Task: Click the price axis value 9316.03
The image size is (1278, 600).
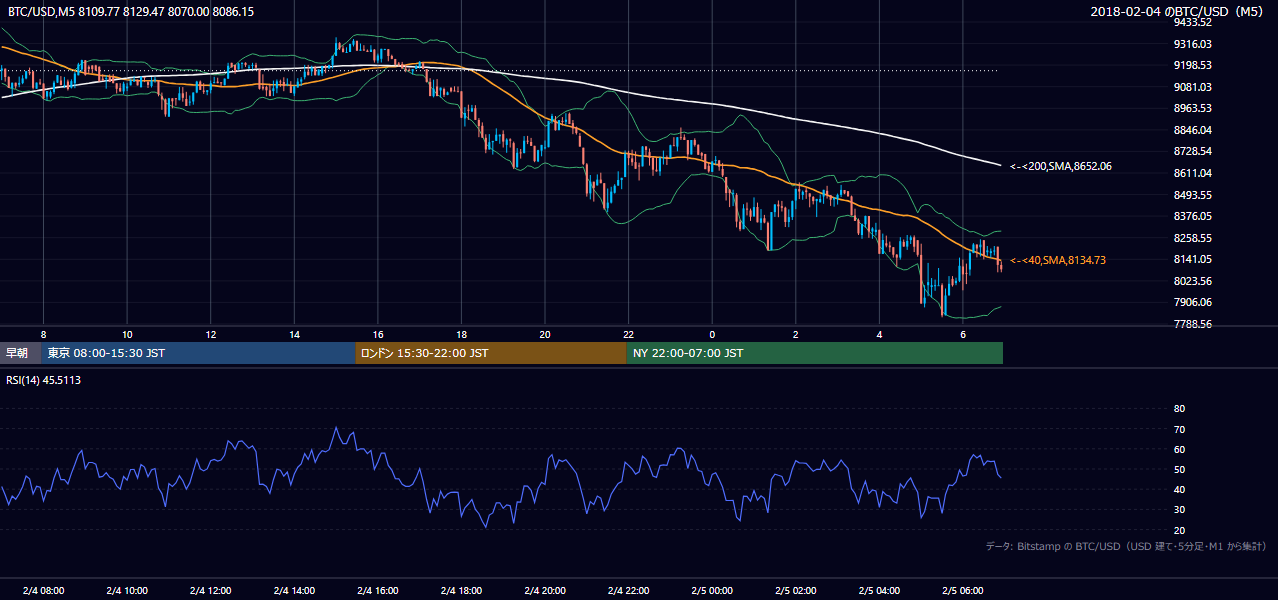Action: (x=1193, y=44)
